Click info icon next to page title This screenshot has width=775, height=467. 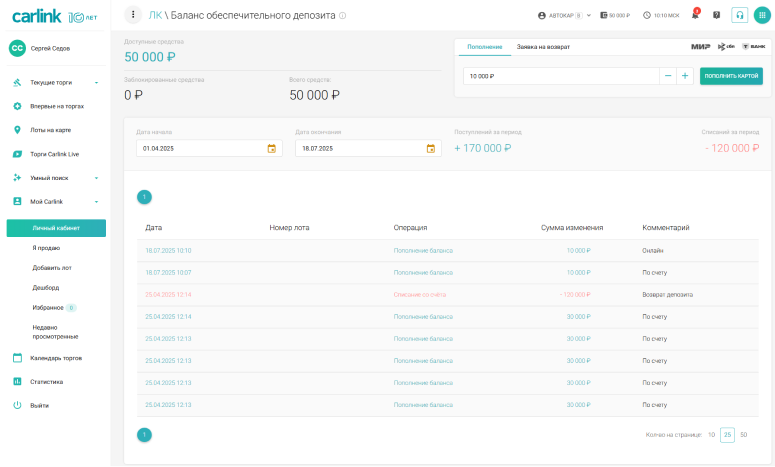pos(343,16)
